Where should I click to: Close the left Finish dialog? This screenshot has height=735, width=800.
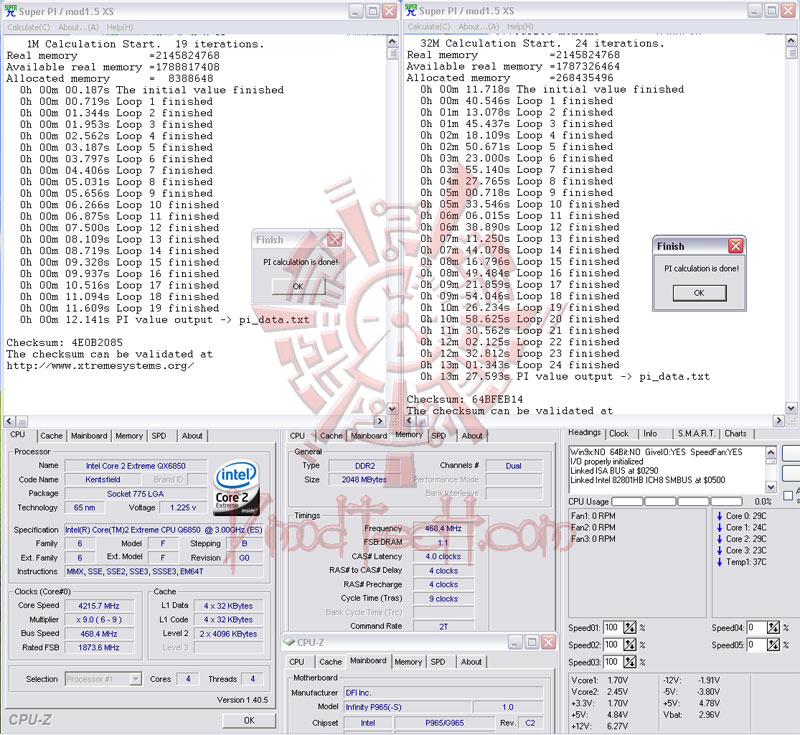tap(335, 240)
